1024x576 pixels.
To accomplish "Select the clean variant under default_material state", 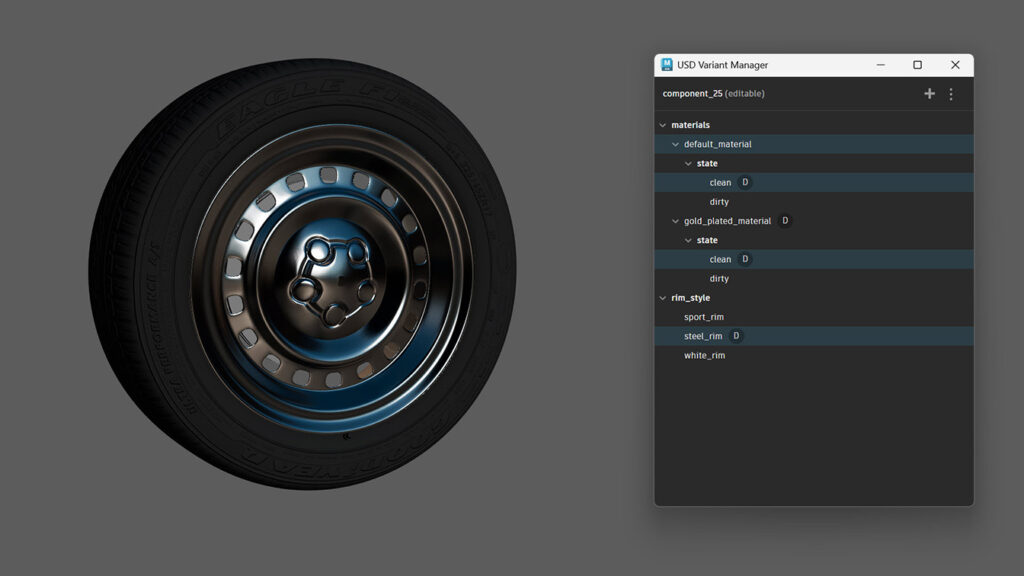I will click(719, 182).
